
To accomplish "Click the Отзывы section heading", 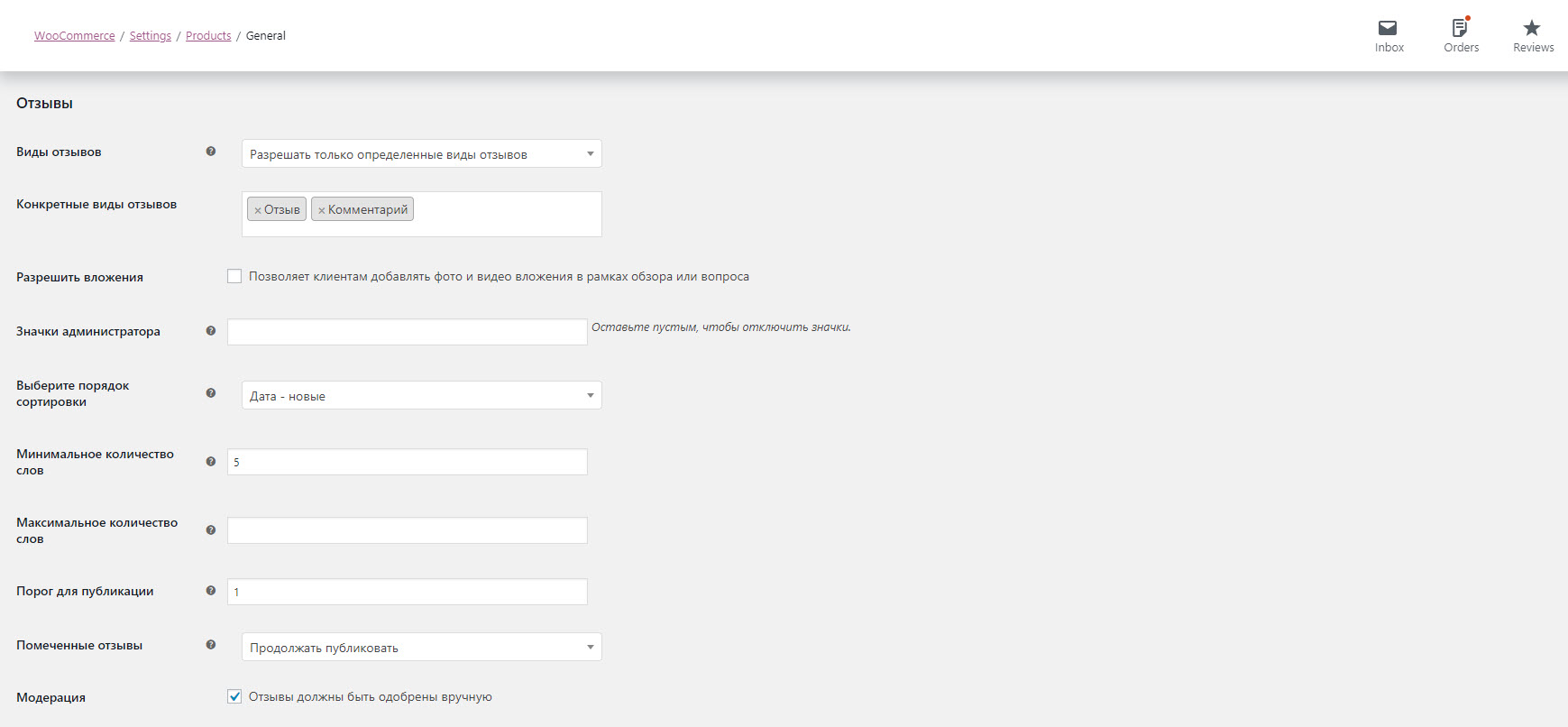I will click(x=45, y=104).
